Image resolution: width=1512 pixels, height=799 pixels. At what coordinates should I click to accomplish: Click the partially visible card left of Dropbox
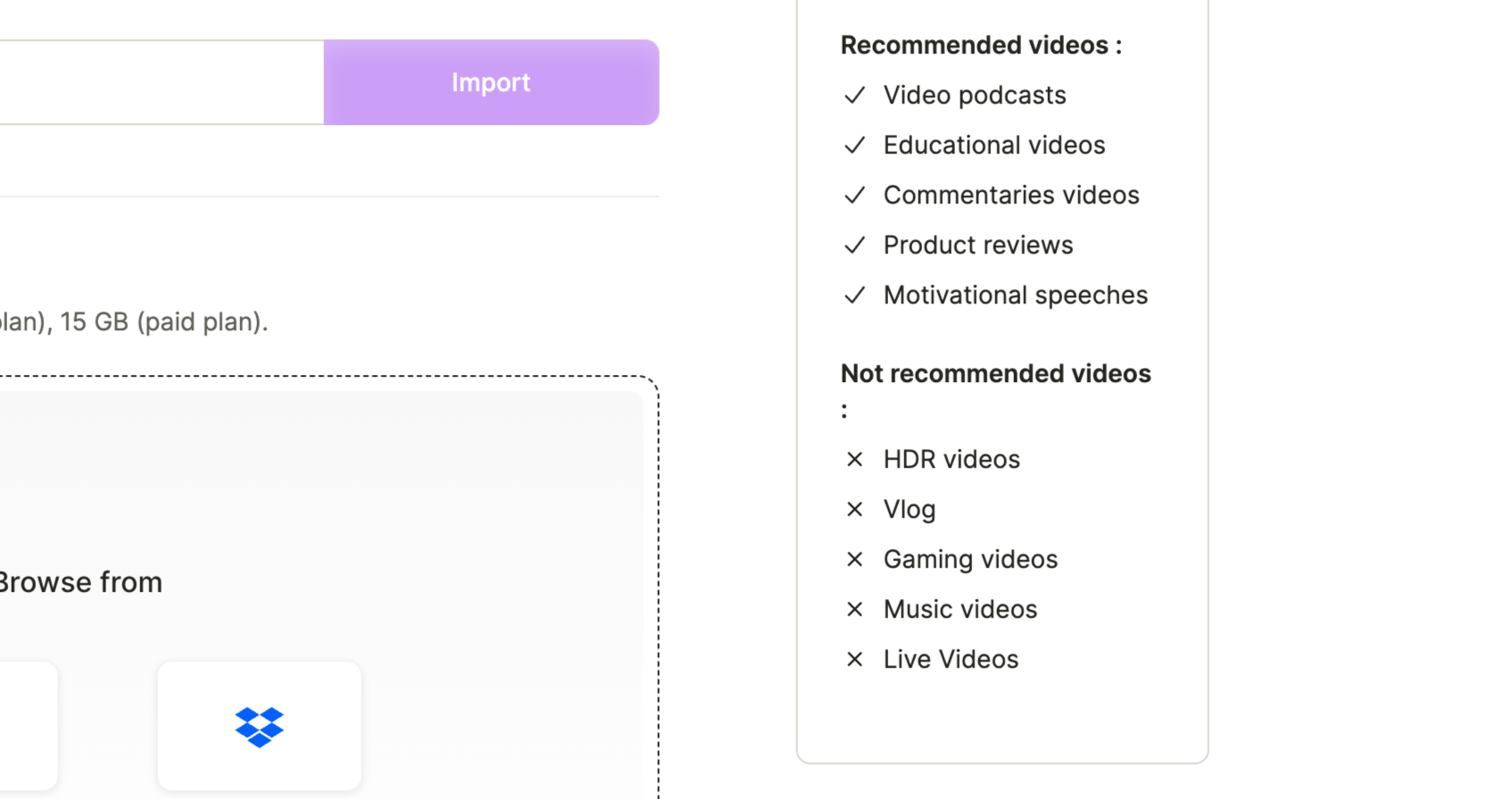click(x=29, y=726)
